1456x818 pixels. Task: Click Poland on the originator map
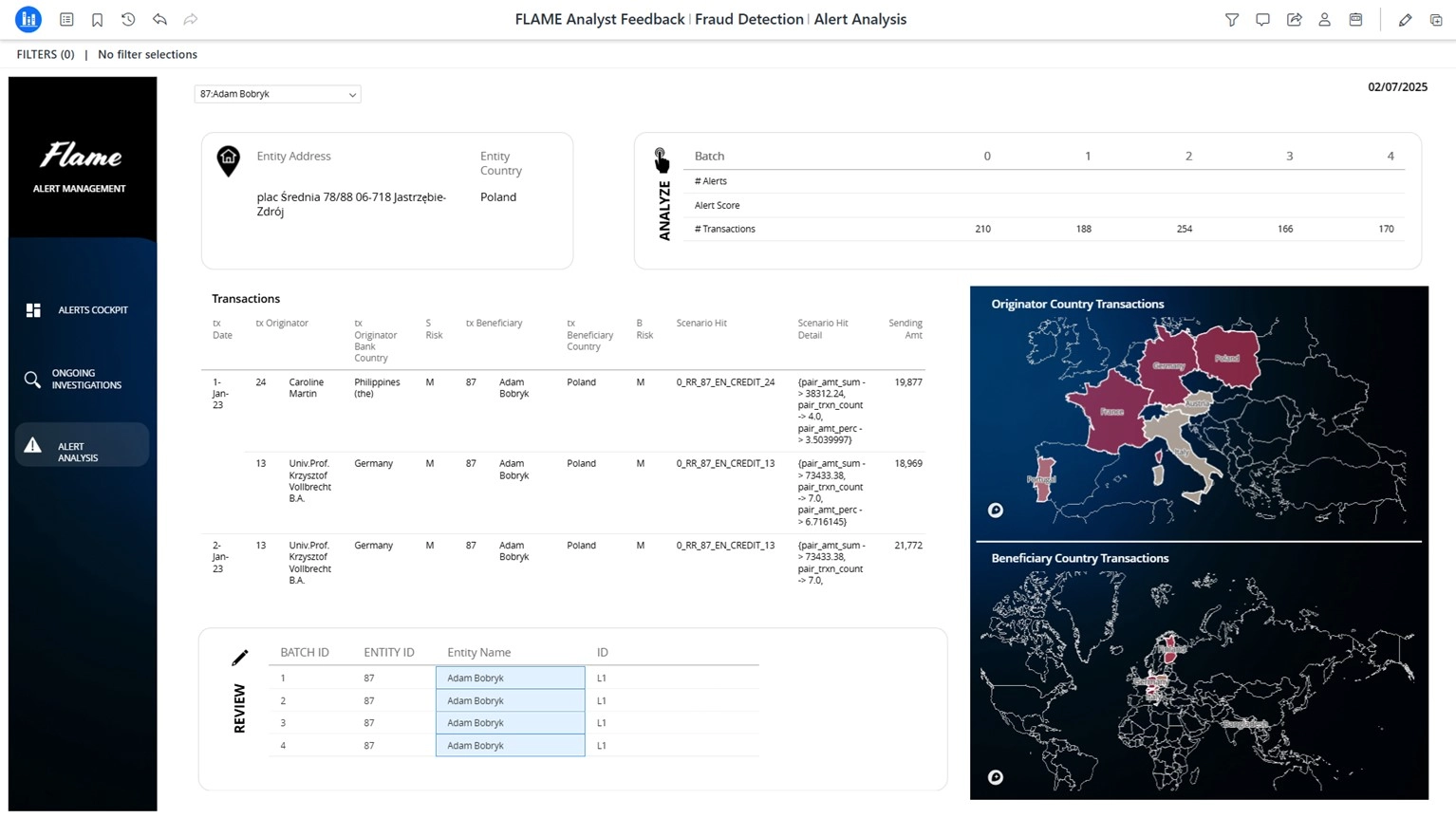click(1226, 359)
